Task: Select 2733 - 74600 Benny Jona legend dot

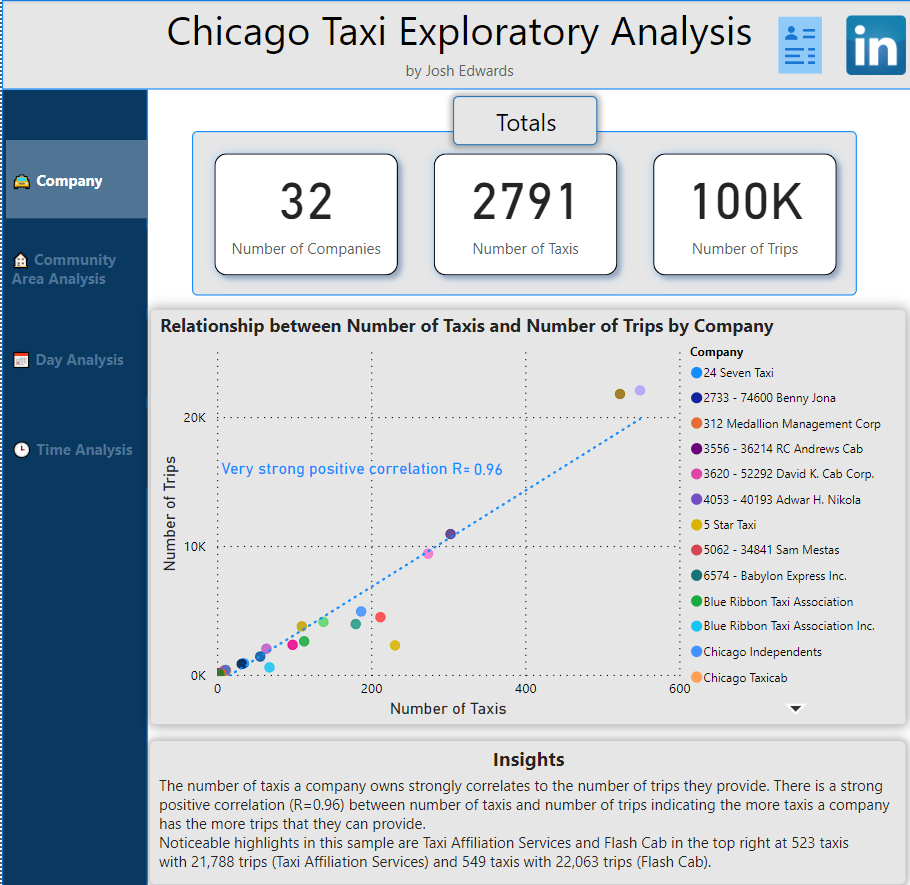Action: [696, 398]
